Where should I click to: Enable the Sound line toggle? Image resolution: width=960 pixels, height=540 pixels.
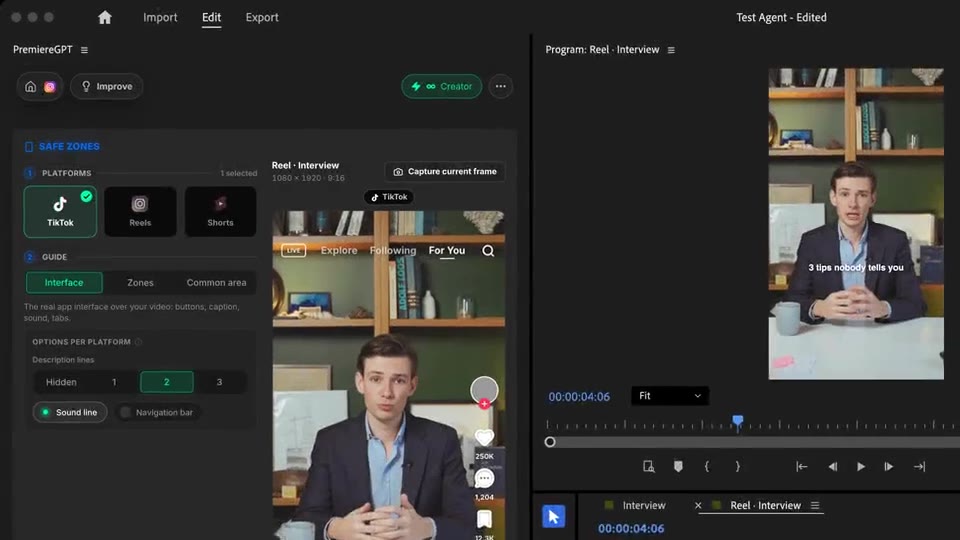point(70,412)
